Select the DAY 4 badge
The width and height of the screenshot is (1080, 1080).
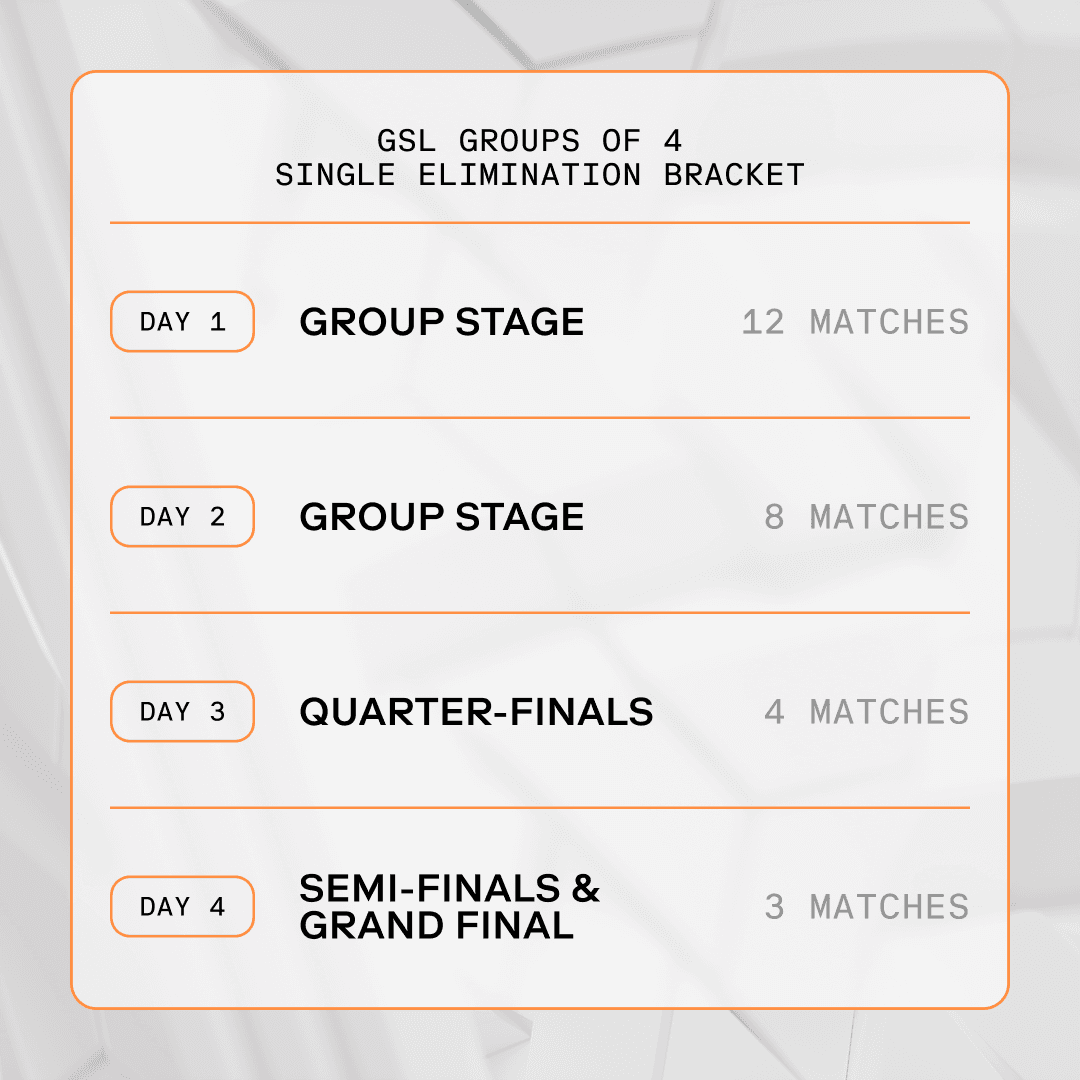tap(183, 906)
